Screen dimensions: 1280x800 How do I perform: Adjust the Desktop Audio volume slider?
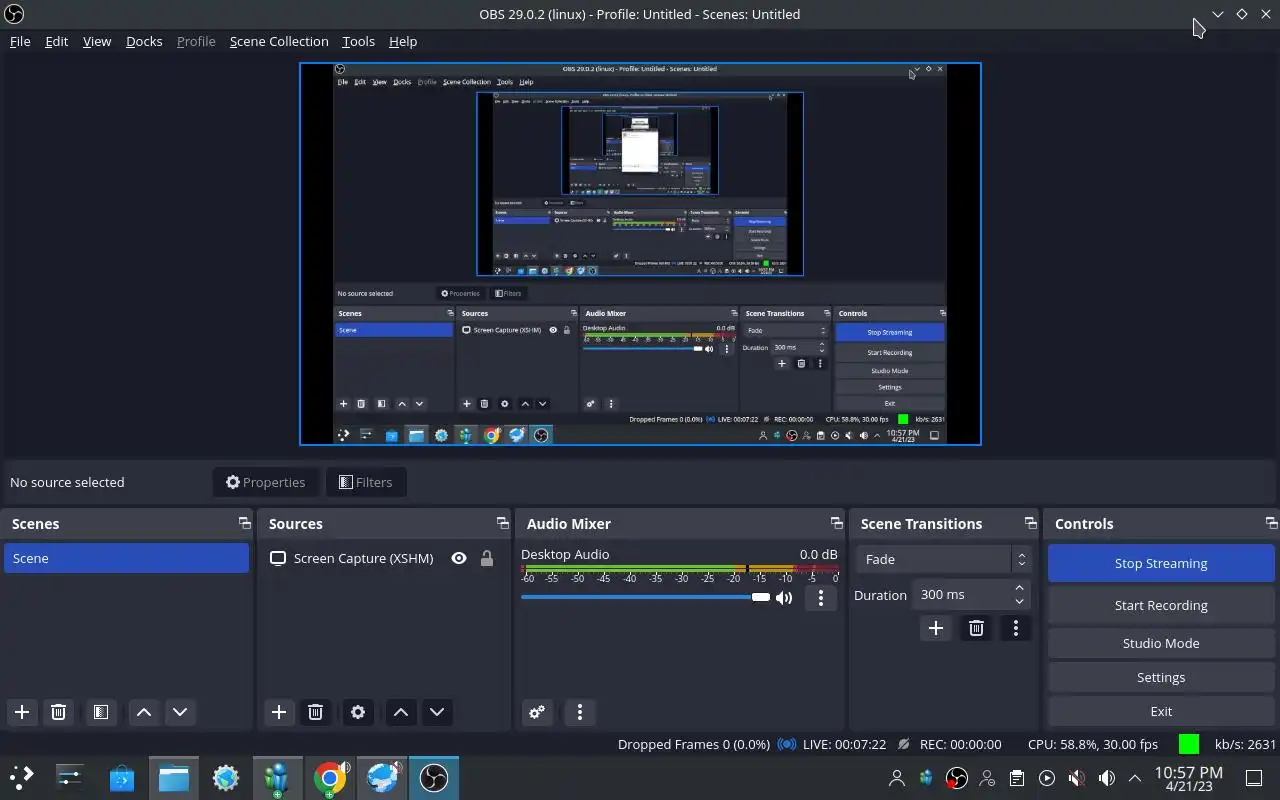pyautogui.click(x=645, y=597)
